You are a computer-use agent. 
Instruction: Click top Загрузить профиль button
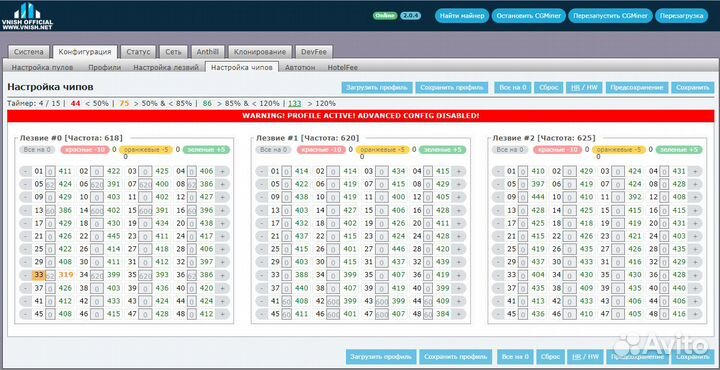click(x=377, y=87)
